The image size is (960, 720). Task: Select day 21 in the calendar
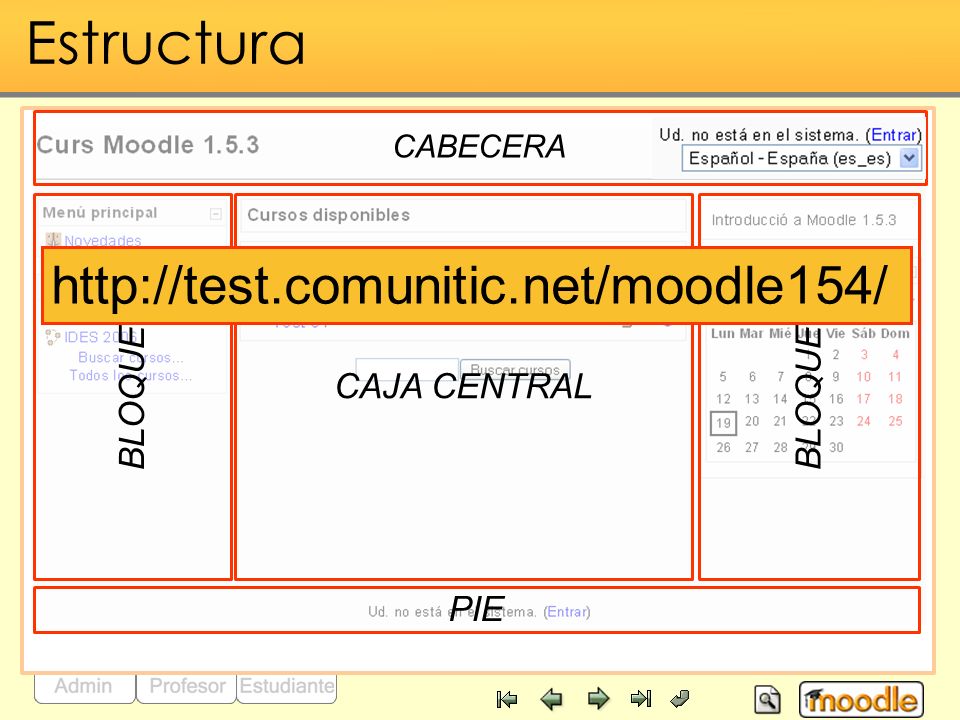[780, 421]
